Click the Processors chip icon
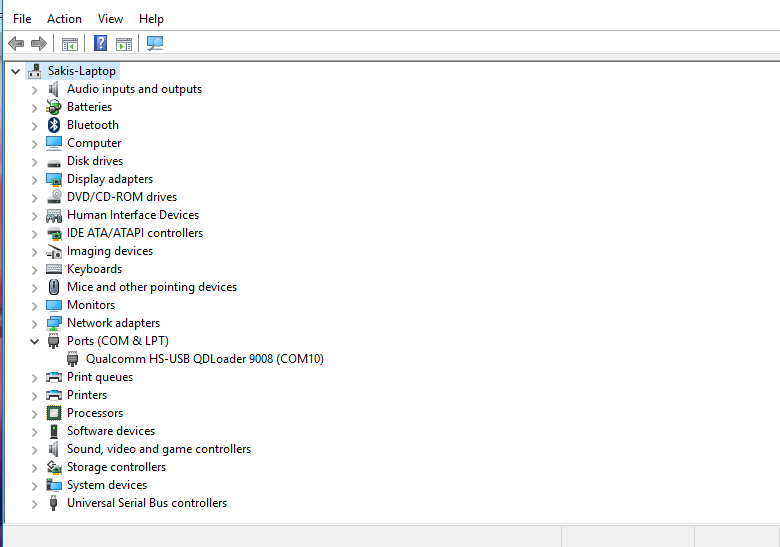Screen dimensions: 780x547 click(54, 413)
